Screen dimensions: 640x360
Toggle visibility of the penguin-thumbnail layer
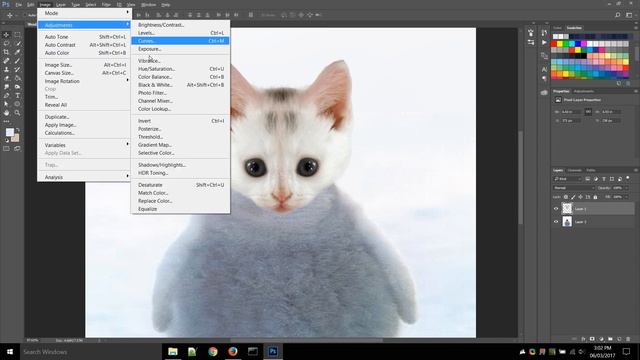coord(556,222)
